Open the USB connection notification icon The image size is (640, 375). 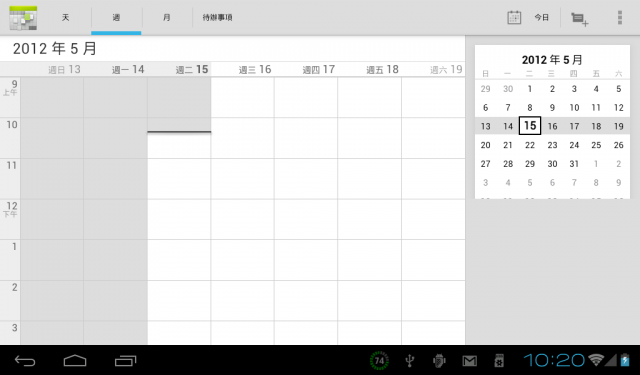click(409, 361)
